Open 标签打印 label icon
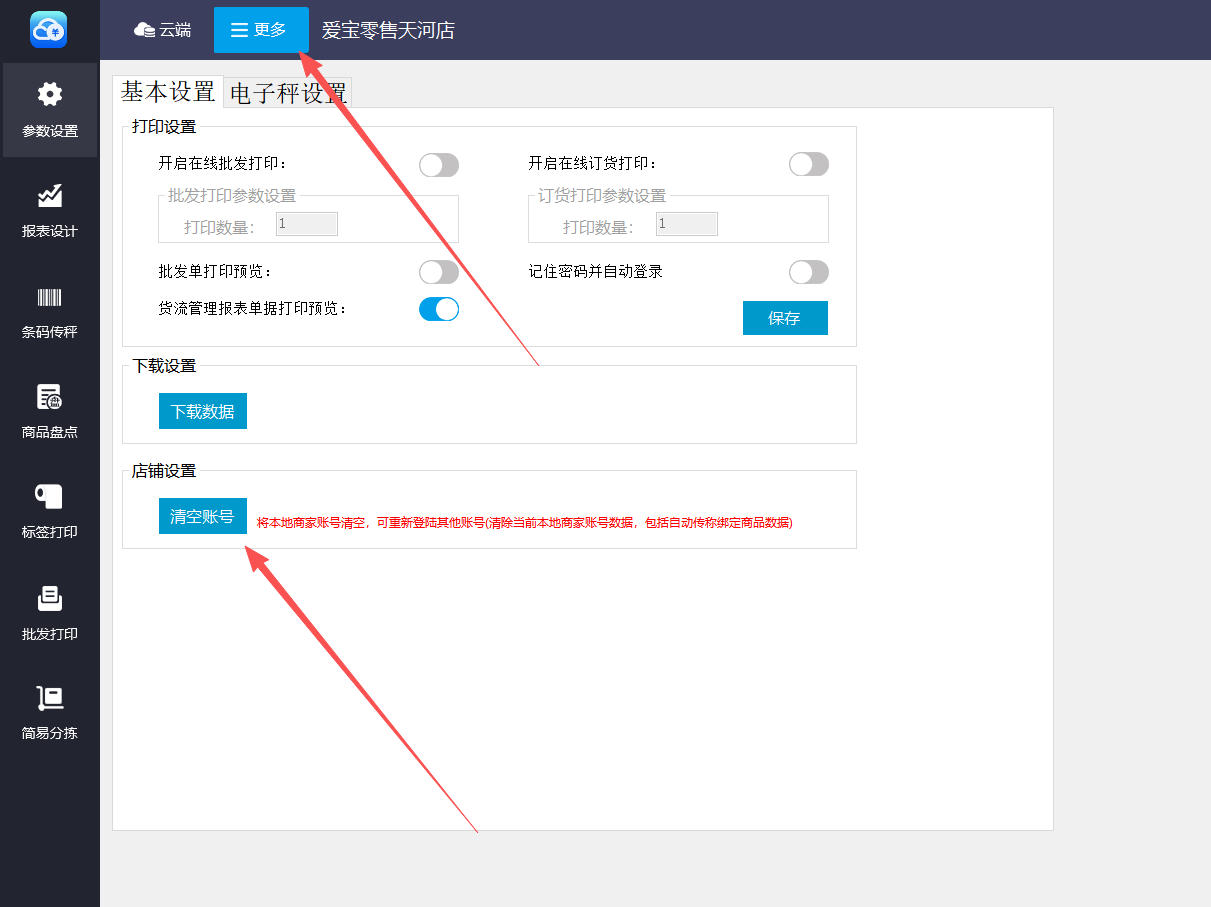Screen dimensions: 1211x907 (49, 497)
